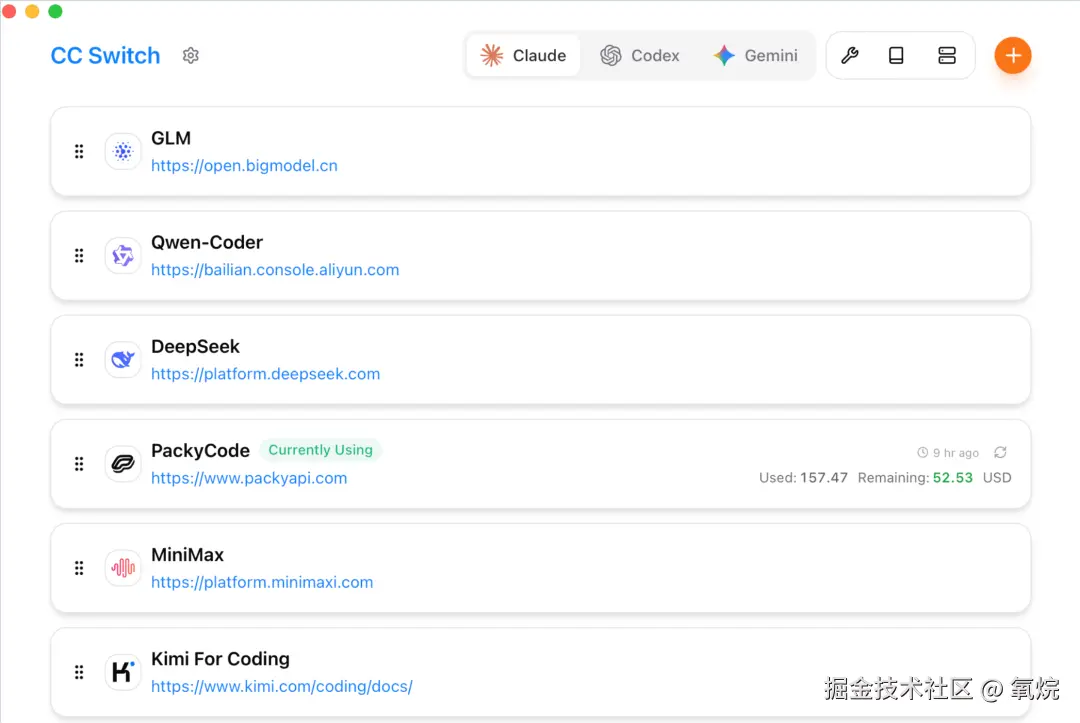Click the green window maximize button
Viewport: 1080px width, 723px height.
(x=56, y=11)
